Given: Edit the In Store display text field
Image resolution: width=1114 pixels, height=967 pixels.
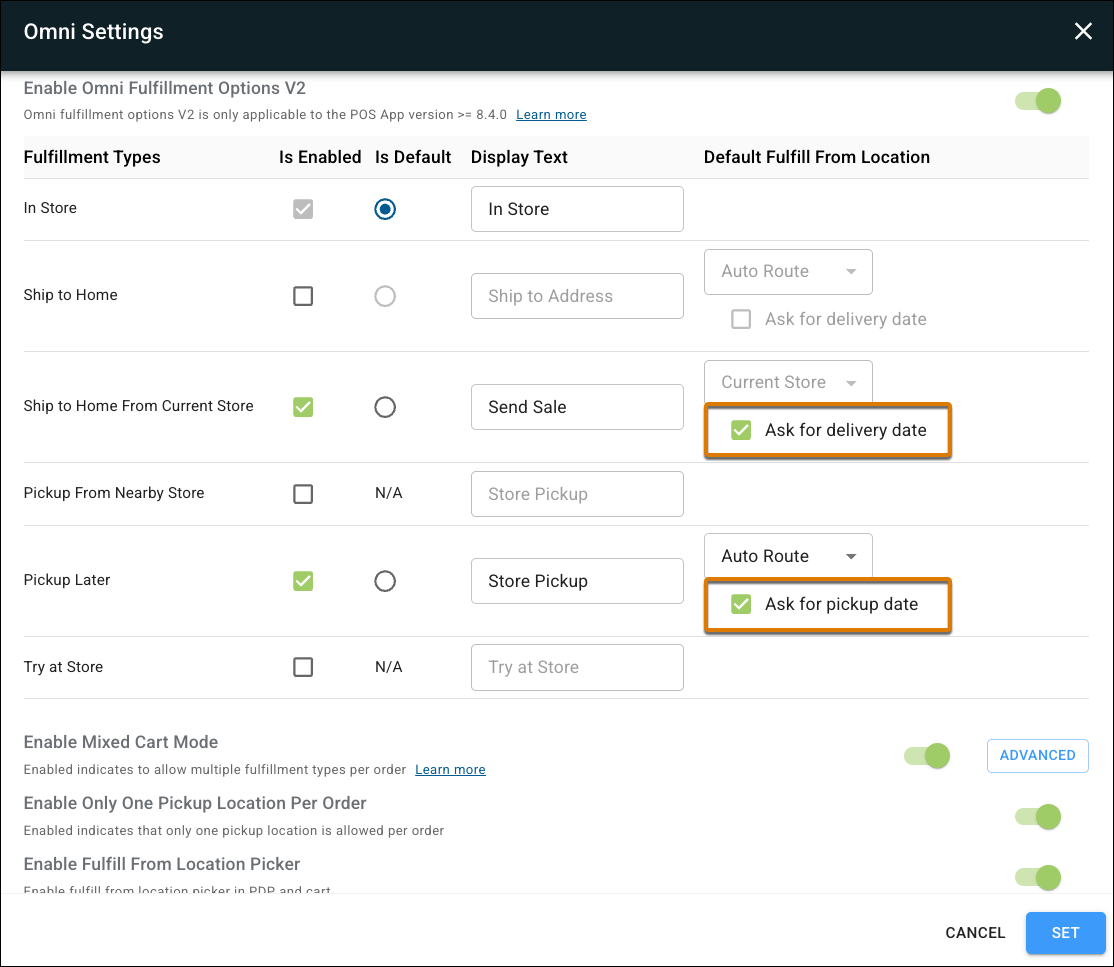Looking at the screenshot, I should 577,209.
